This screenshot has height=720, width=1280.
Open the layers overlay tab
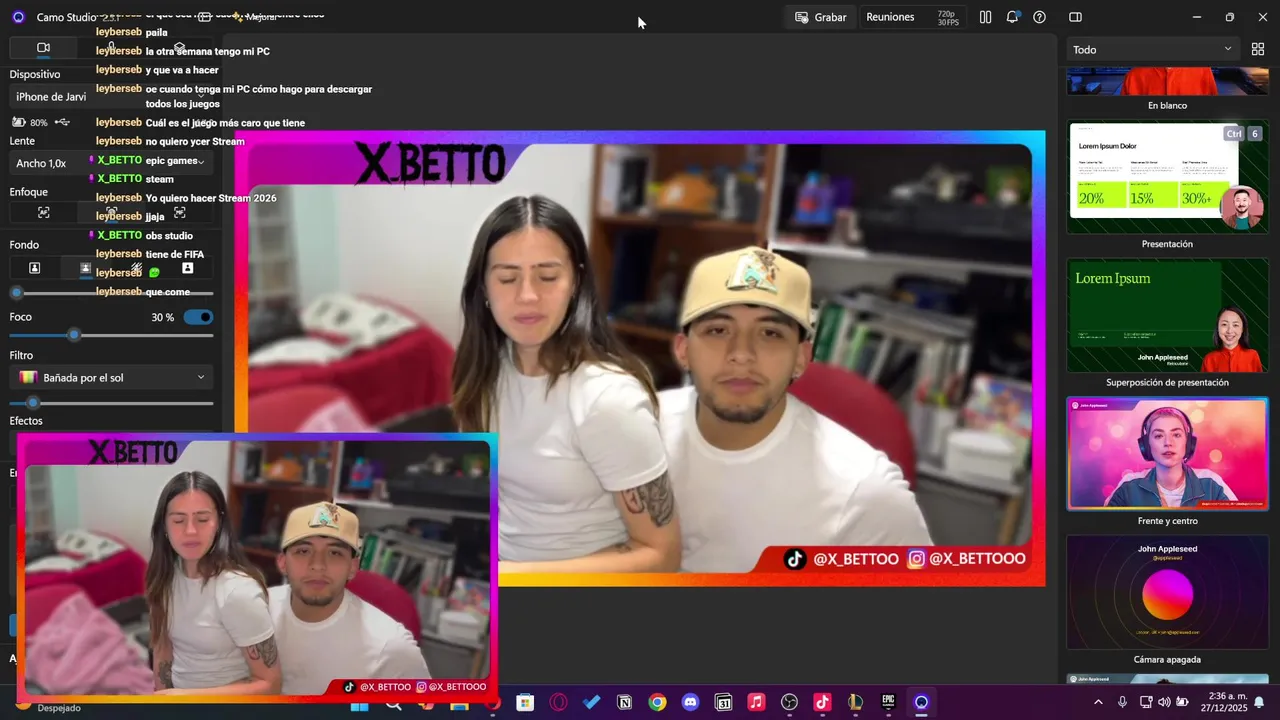click(x=179, y=47)
